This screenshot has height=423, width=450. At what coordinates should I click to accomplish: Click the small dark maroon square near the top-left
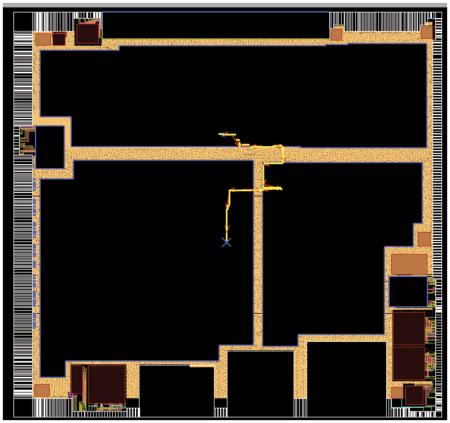[x=59, y=39]
